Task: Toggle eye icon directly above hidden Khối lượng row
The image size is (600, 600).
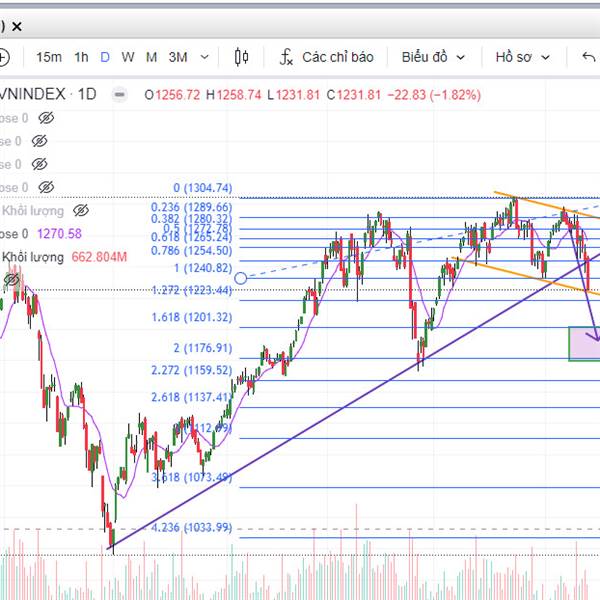Action: coord(45,187)
